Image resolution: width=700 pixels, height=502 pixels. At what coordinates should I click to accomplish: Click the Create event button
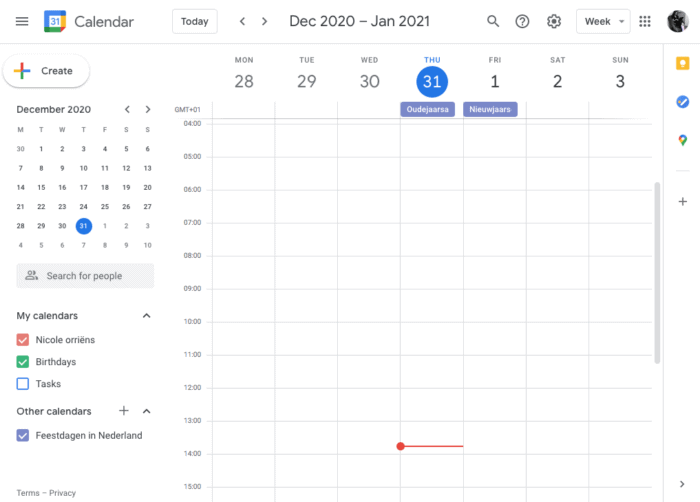46,71
